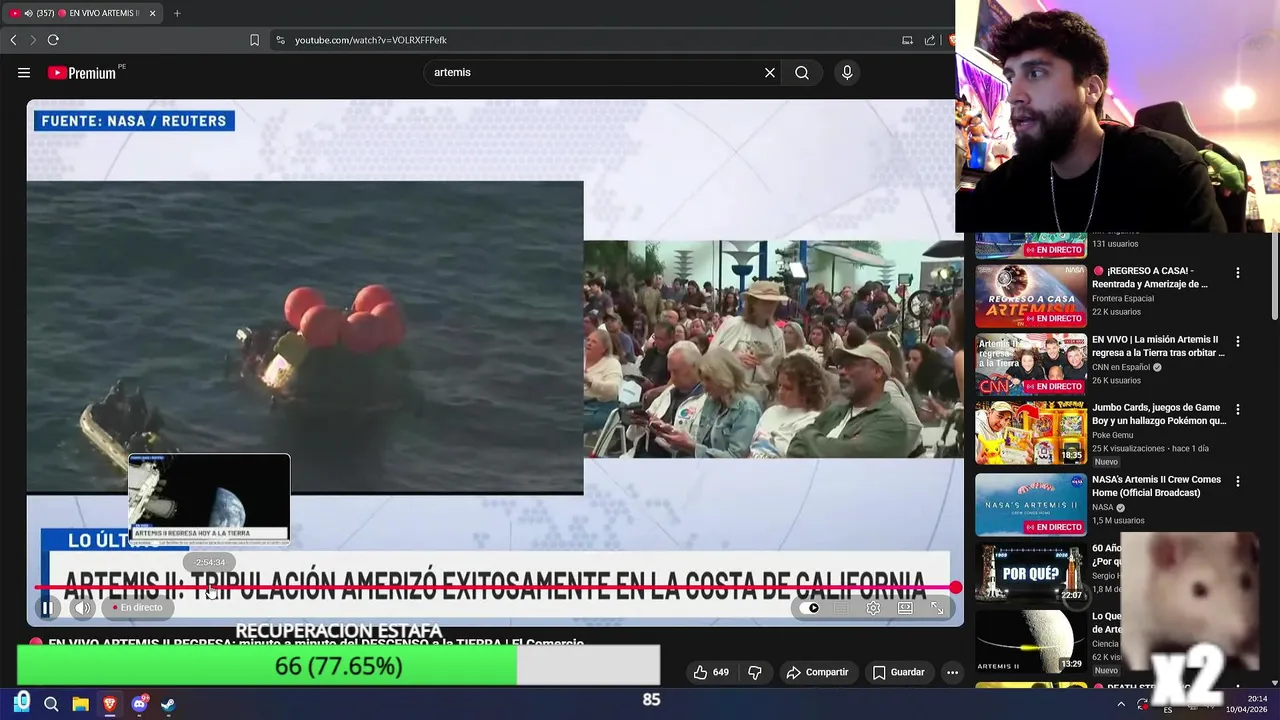The image size is (1280, 720).
Task: Open the Frontera Espacial video thumbnail
Action: point(1031,296)
